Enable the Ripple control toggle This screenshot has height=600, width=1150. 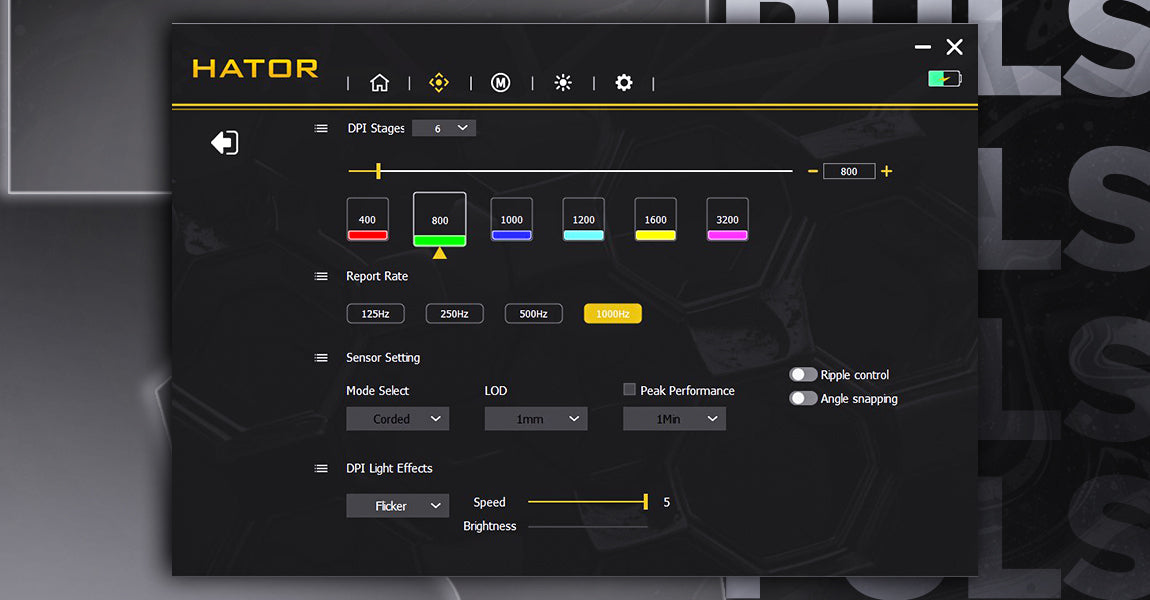803,375
